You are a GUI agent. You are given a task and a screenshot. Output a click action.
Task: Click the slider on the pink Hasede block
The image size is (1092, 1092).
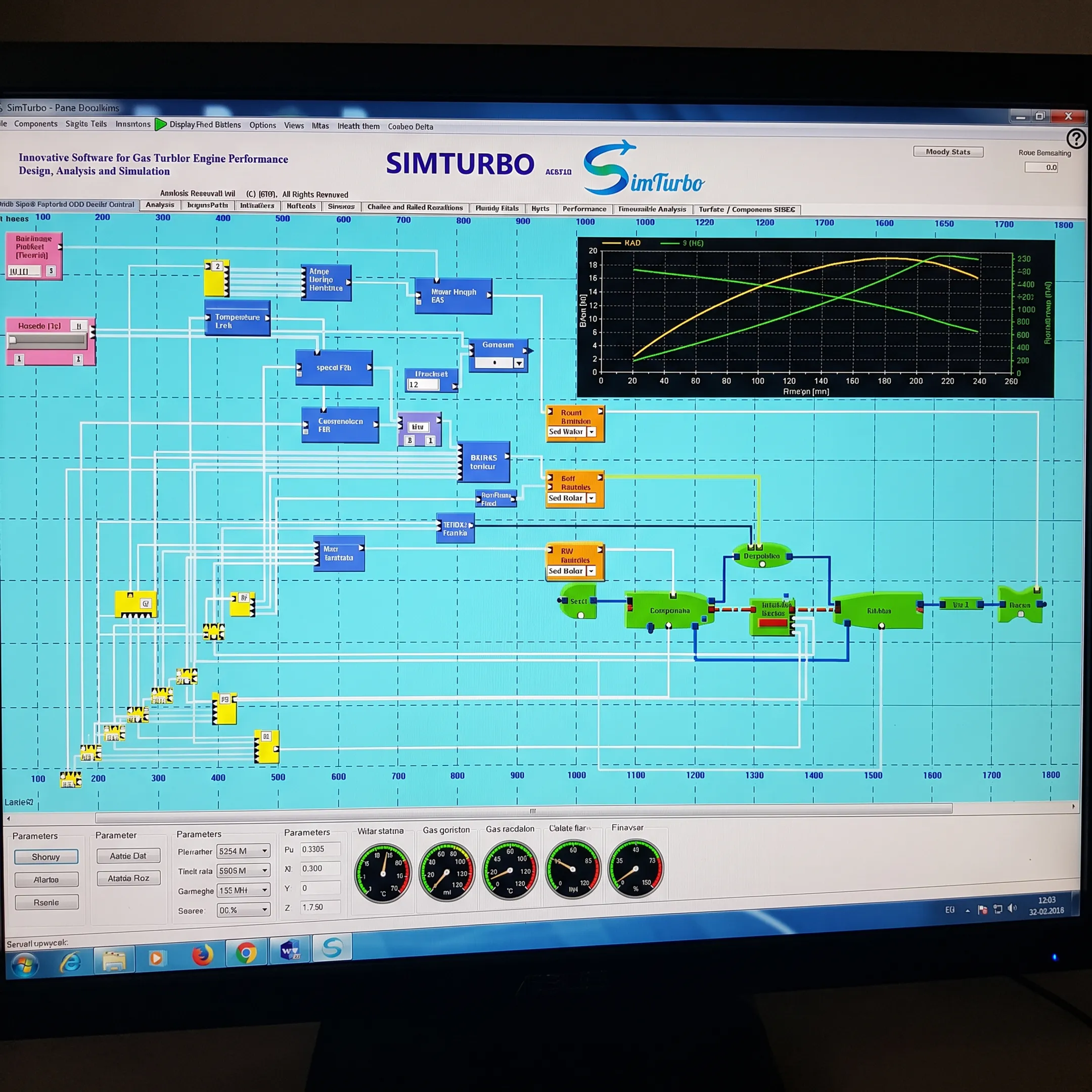click(x=48, y=340)
